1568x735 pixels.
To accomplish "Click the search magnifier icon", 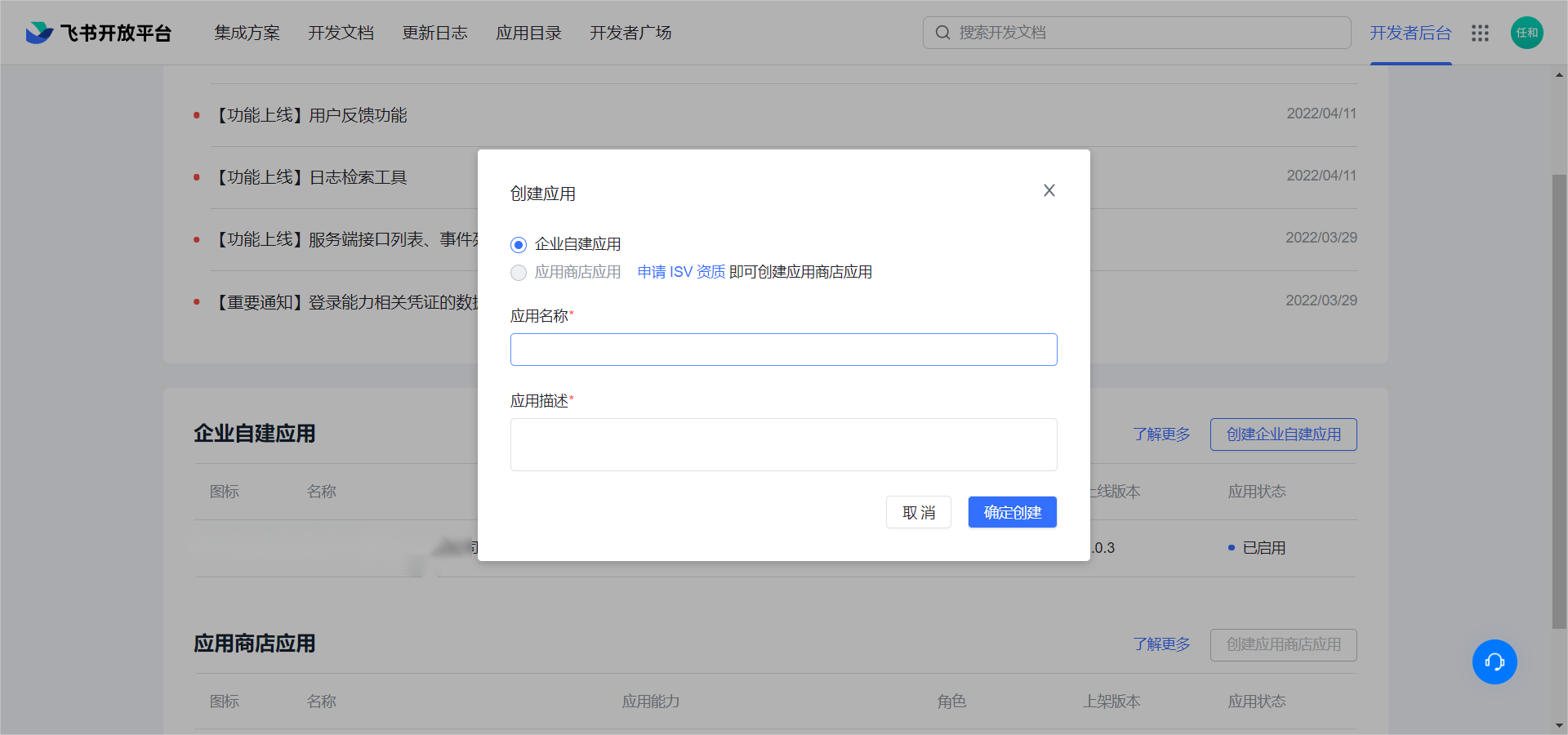I will point(942,32).
